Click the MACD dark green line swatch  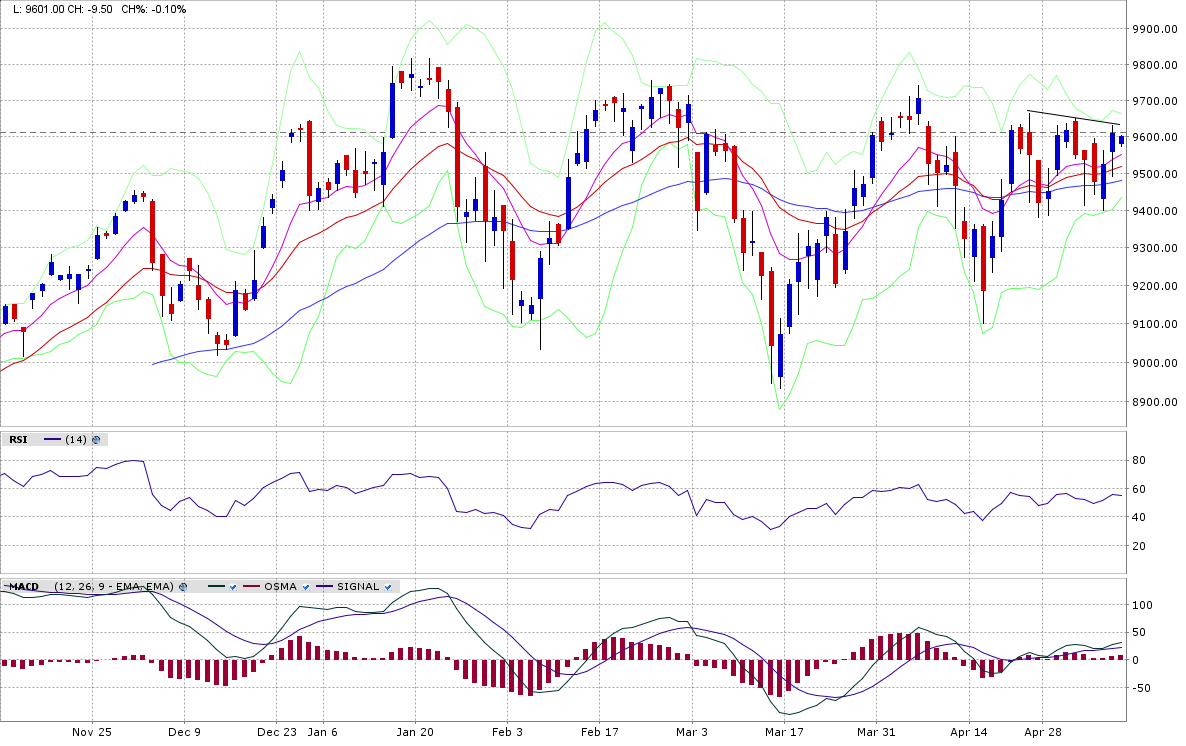point(216,587)
